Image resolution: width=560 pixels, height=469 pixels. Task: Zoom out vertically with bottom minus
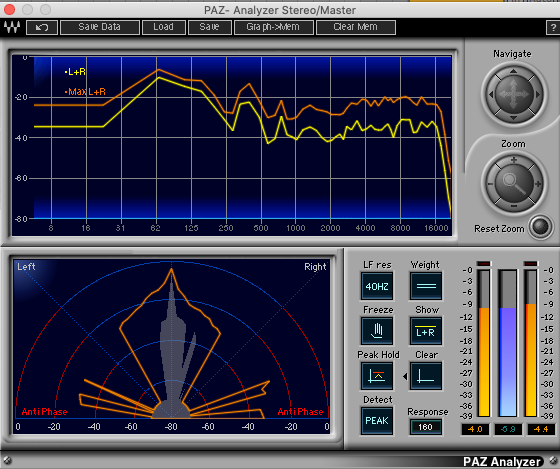click(514, 206)
